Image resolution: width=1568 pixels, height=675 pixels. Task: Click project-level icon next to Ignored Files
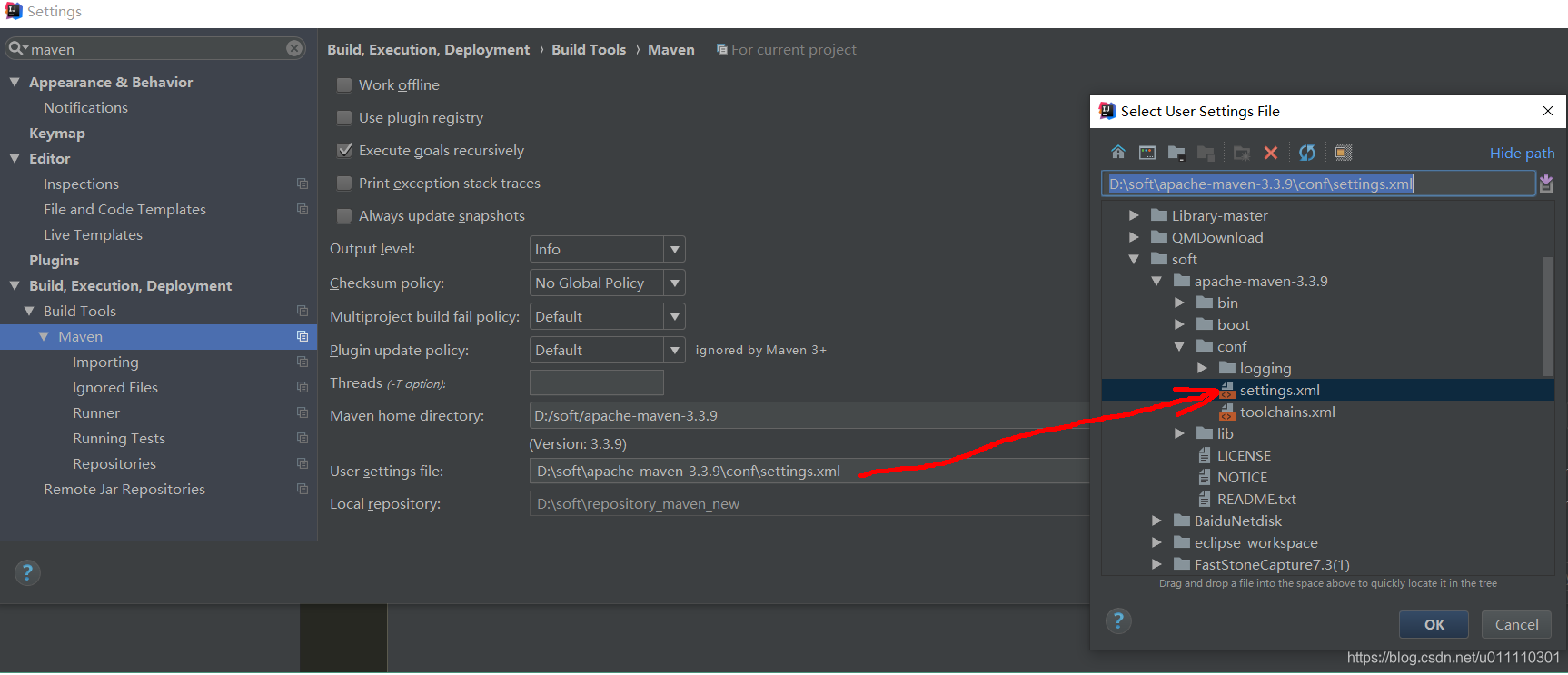coord(303,387)
